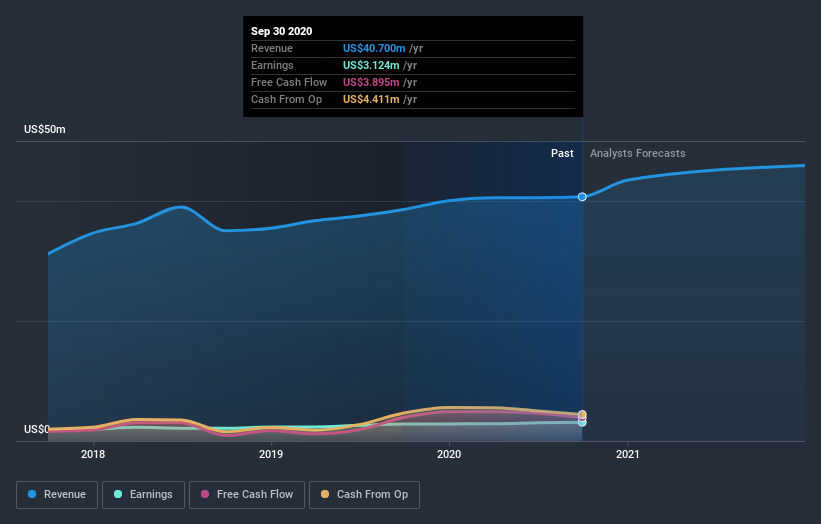Viewport: 821px width, 524px height.
Task: Click the 2020 x-axis label
Action: pos(449,454)
